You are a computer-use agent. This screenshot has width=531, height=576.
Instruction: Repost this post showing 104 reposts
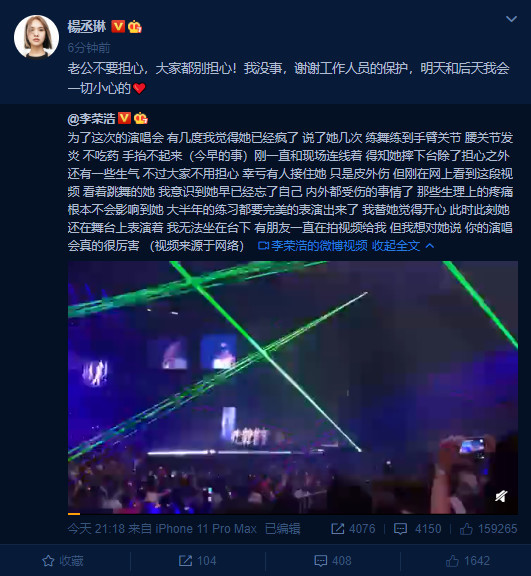197,561
